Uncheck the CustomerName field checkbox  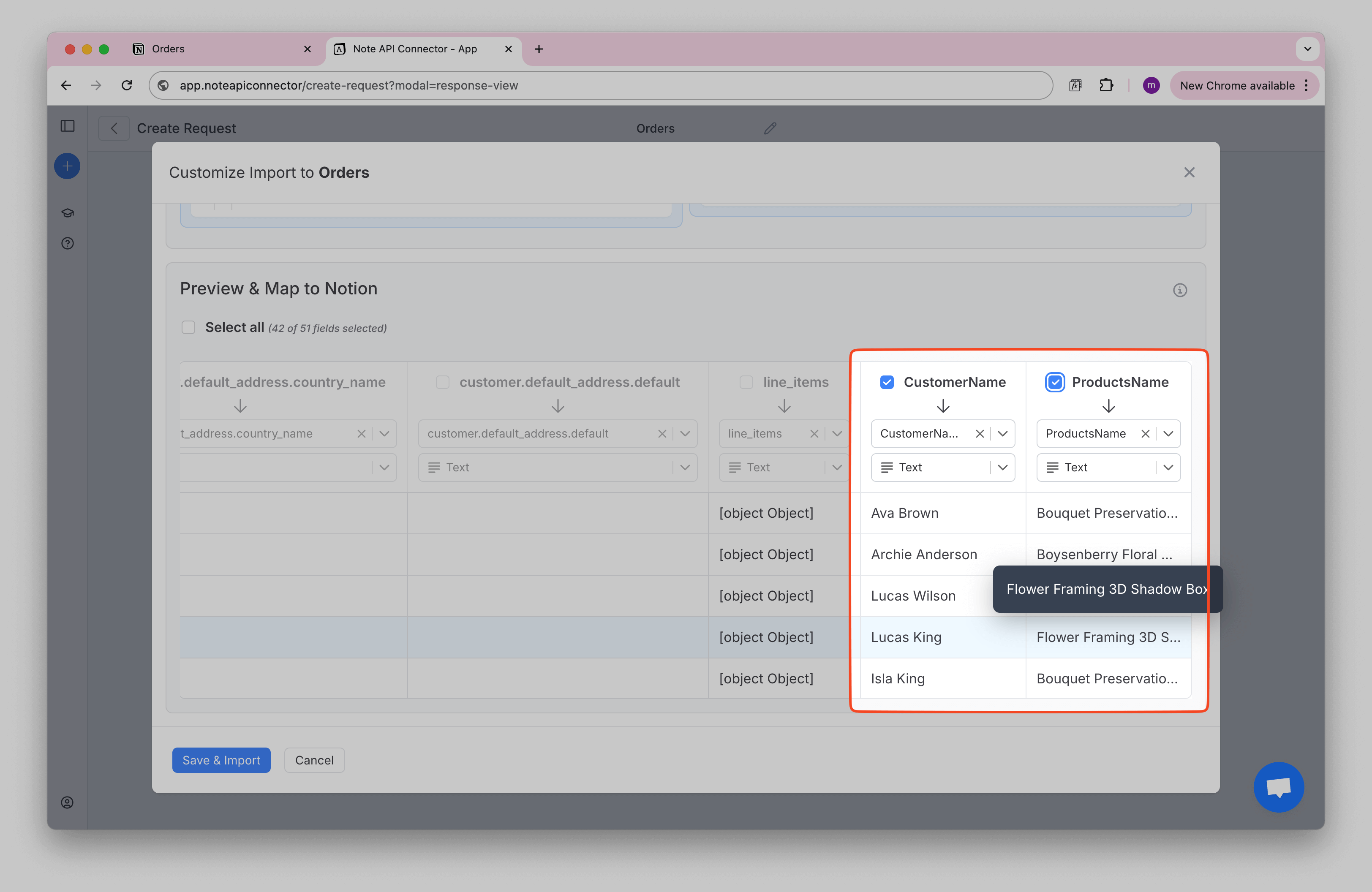887,382
